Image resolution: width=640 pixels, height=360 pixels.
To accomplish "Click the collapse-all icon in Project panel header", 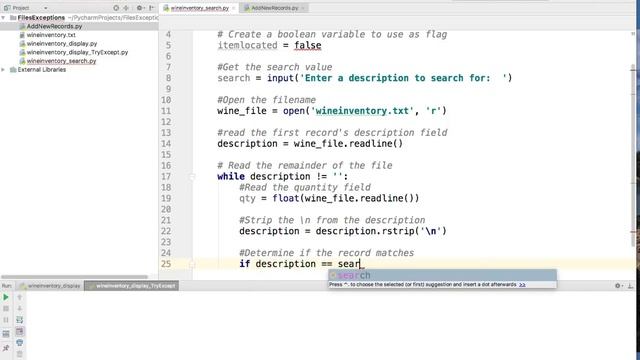I will coord(126,8).
